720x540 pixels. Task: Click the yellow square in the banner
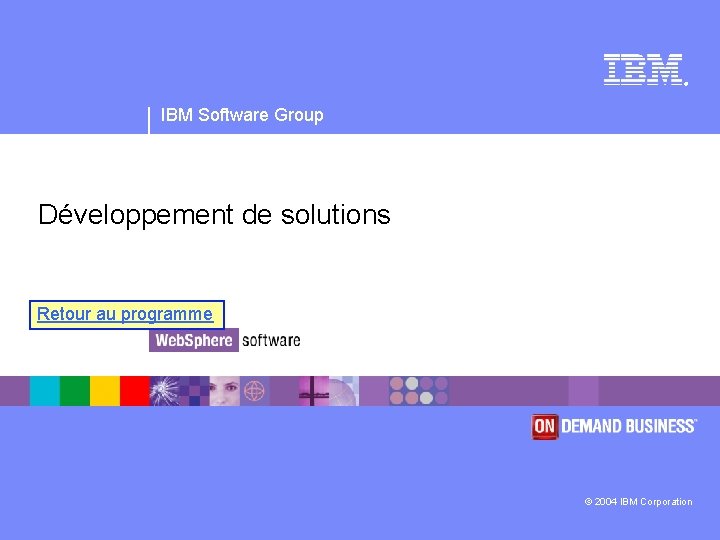tap(105, 391)
